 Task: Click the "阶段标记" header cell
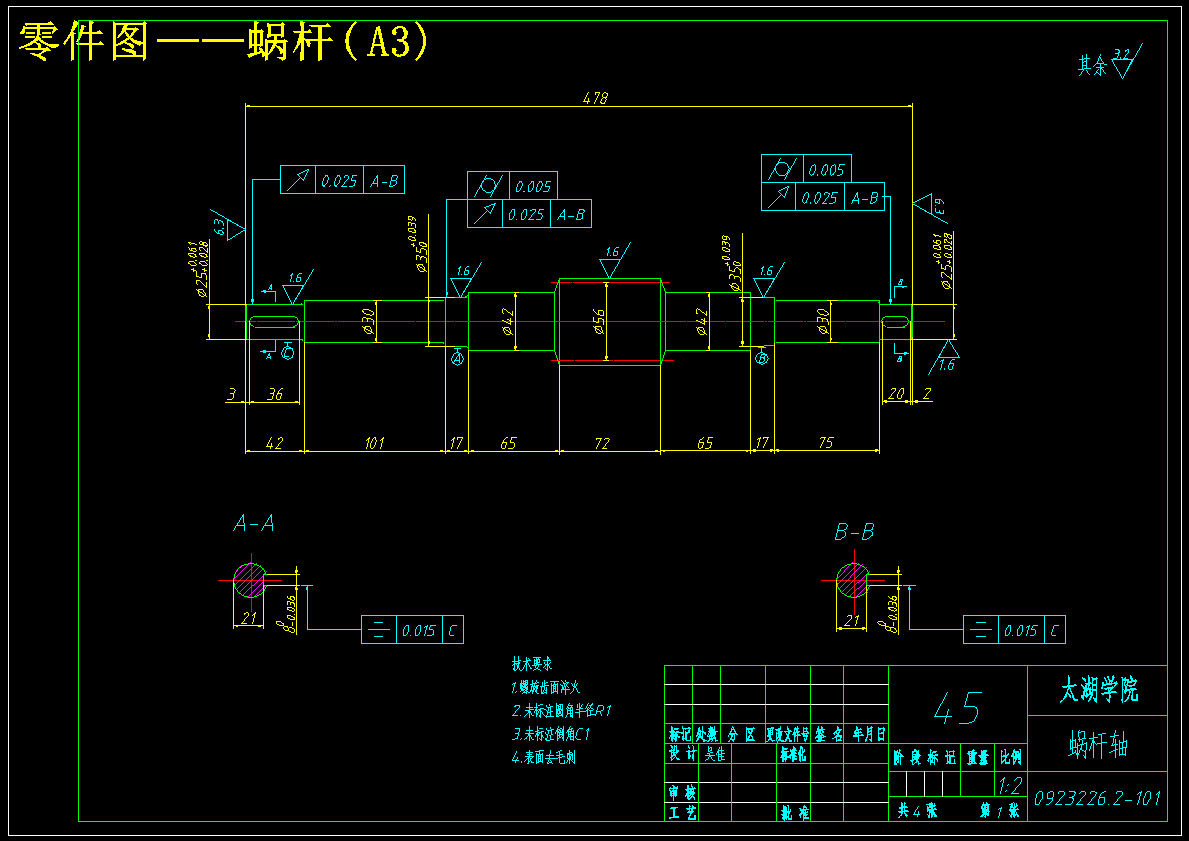pos(924,757)
